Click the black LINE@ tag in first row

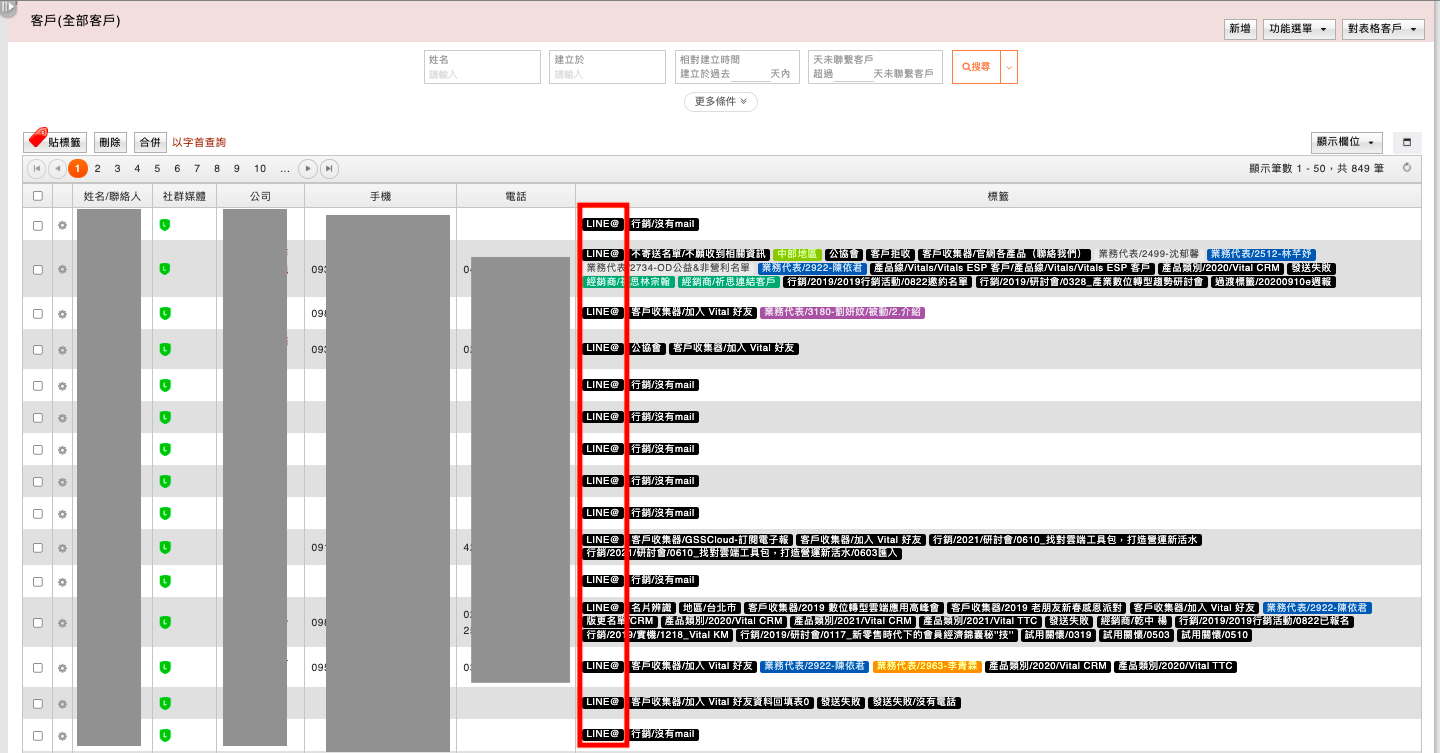[x=603, y=225]
